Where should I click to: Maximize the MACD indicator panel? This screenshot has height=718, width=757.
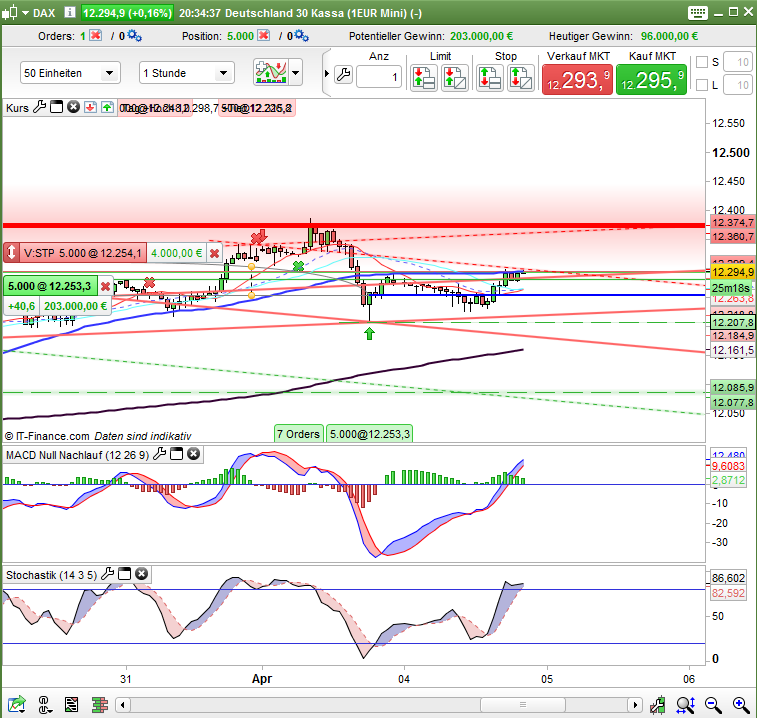coord(177,454)
